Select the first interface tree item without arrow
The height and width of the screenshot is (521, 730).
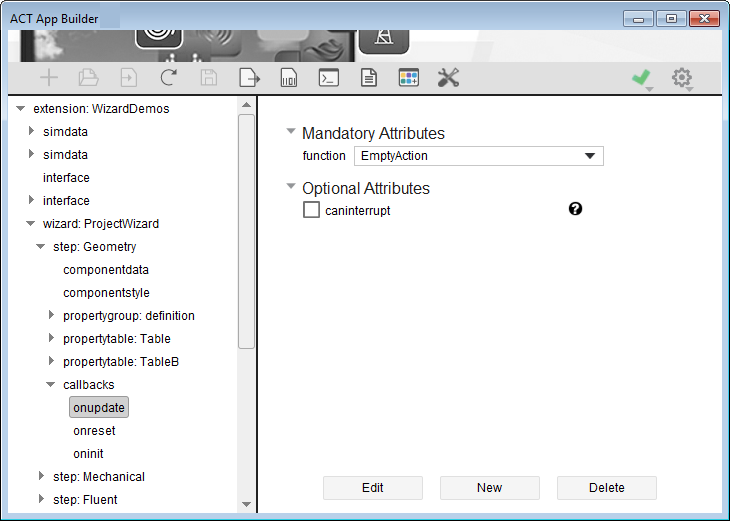[x=66, y=178]
